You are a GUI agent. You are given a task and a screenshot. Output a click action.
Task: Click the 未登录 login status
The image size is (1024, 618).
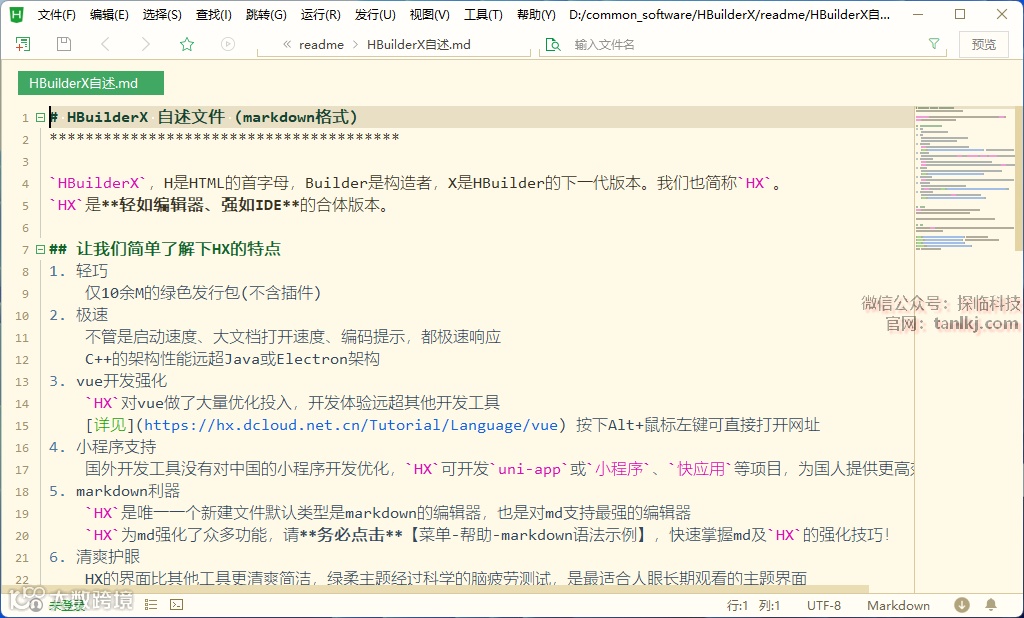[x=67, y=606]
